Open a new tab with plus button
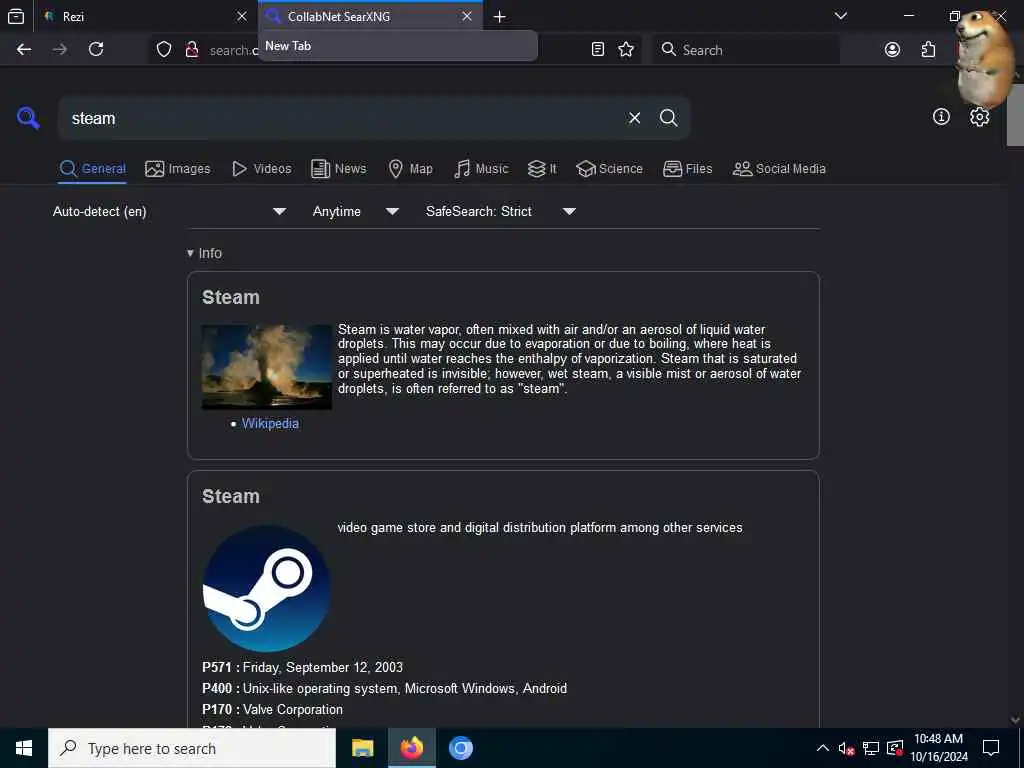Screen dimensions: 1024x768 500,16
